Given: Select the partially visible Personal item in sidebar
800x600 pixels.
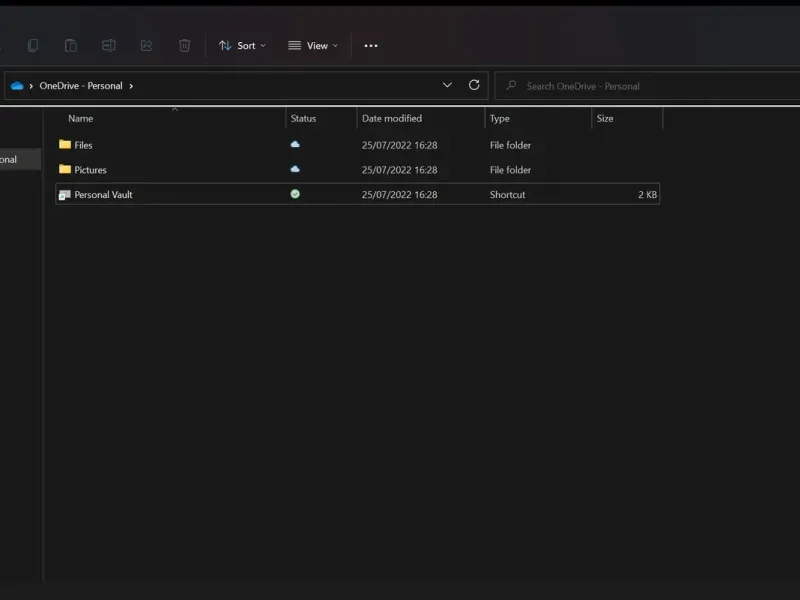Looking at the screenshot, I should coord(20,159).
